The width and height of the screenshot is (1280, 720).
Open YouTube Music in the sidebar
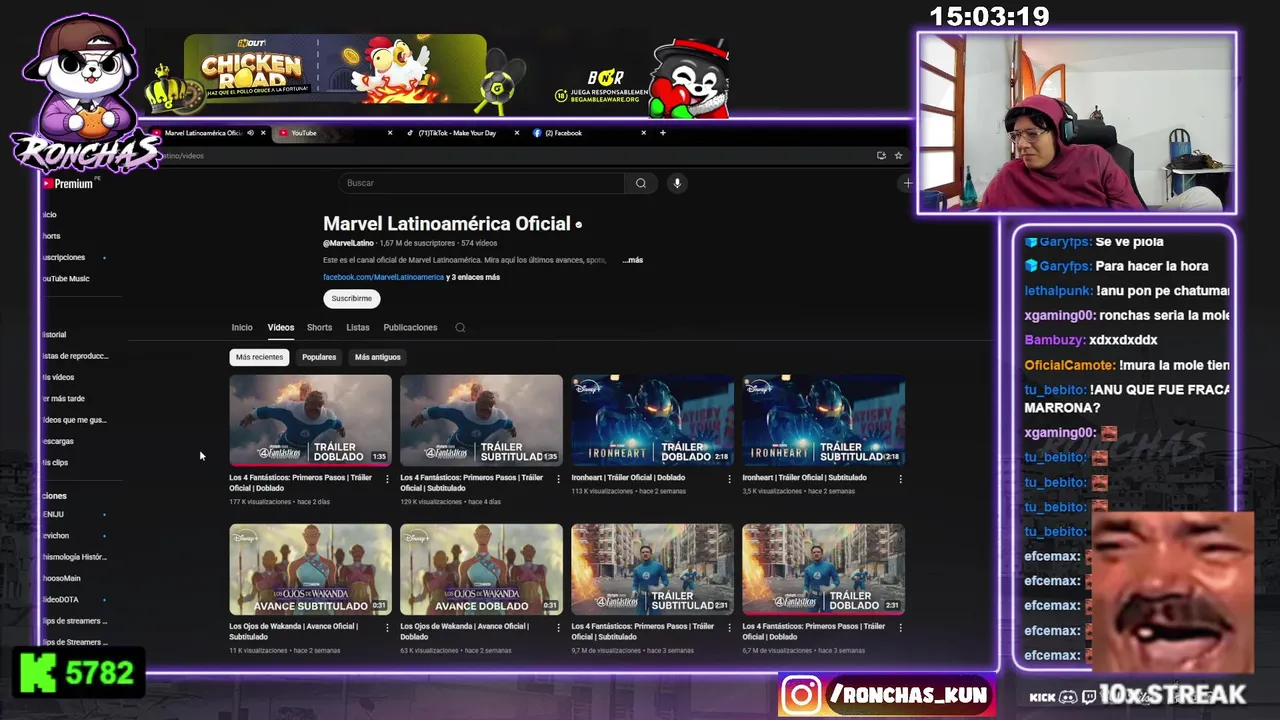point(66,279)
